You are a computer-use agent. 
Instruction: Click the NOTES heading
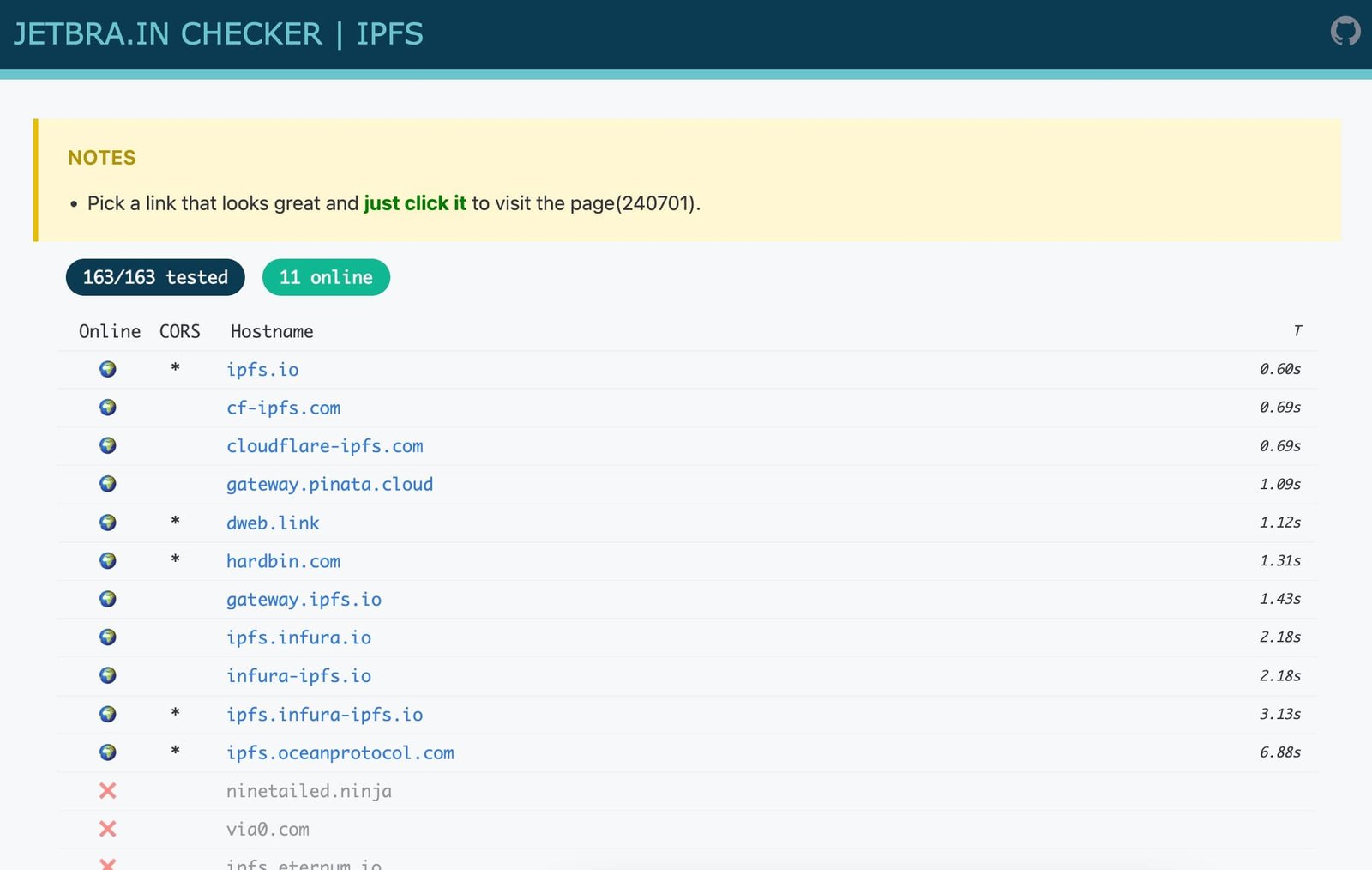(x=102, y=158)
